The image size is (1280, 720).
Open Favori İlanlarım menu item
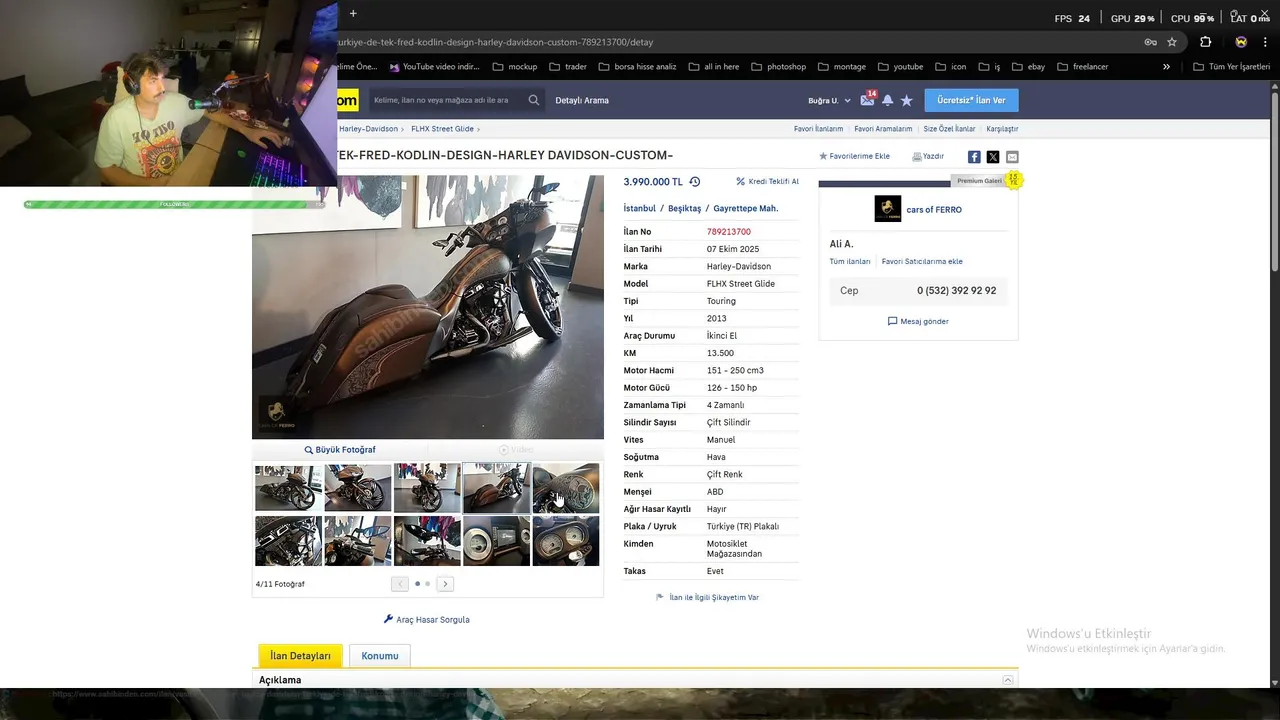click(818, 129)
